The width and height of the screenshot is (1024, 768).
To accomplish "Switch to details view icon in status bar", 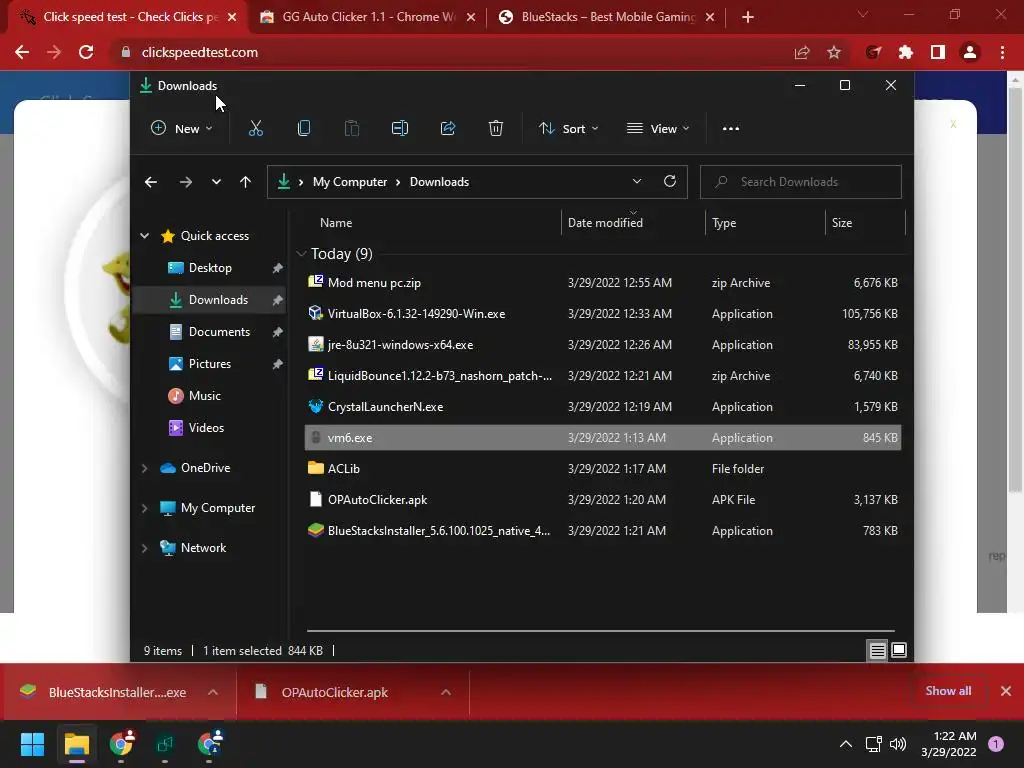I will [x=877, y=650].
